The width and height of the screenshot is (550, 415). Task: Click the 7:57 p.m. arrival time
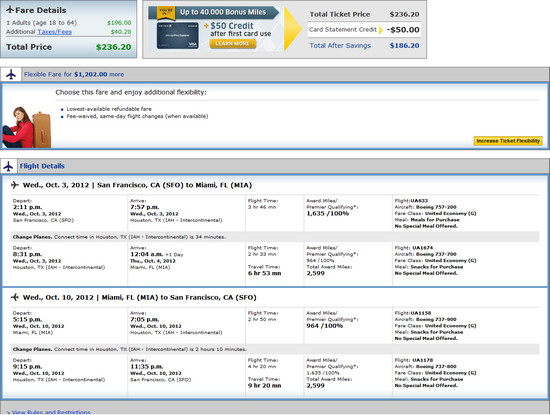point(145,207)
